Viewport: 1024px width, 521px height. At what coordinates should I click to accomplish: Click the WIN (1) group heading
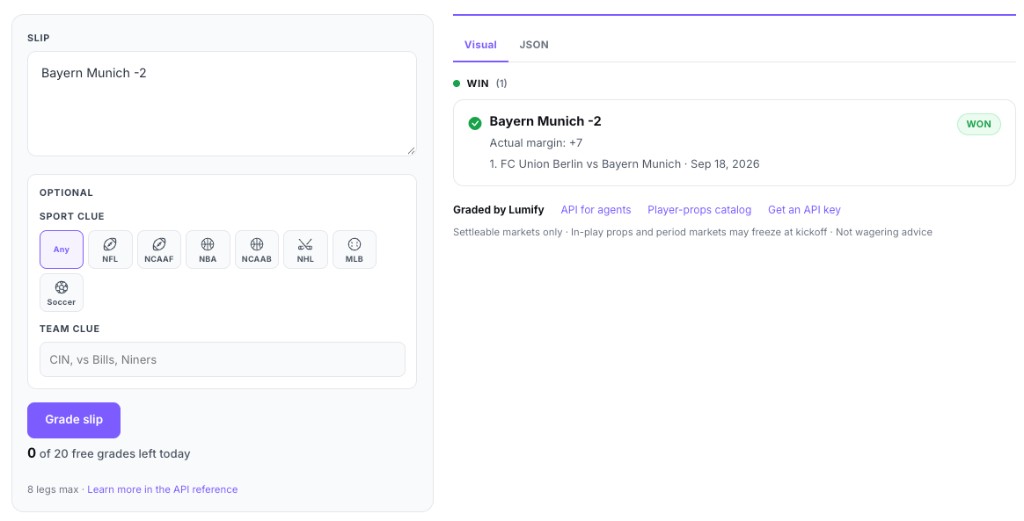click(480, 84)
